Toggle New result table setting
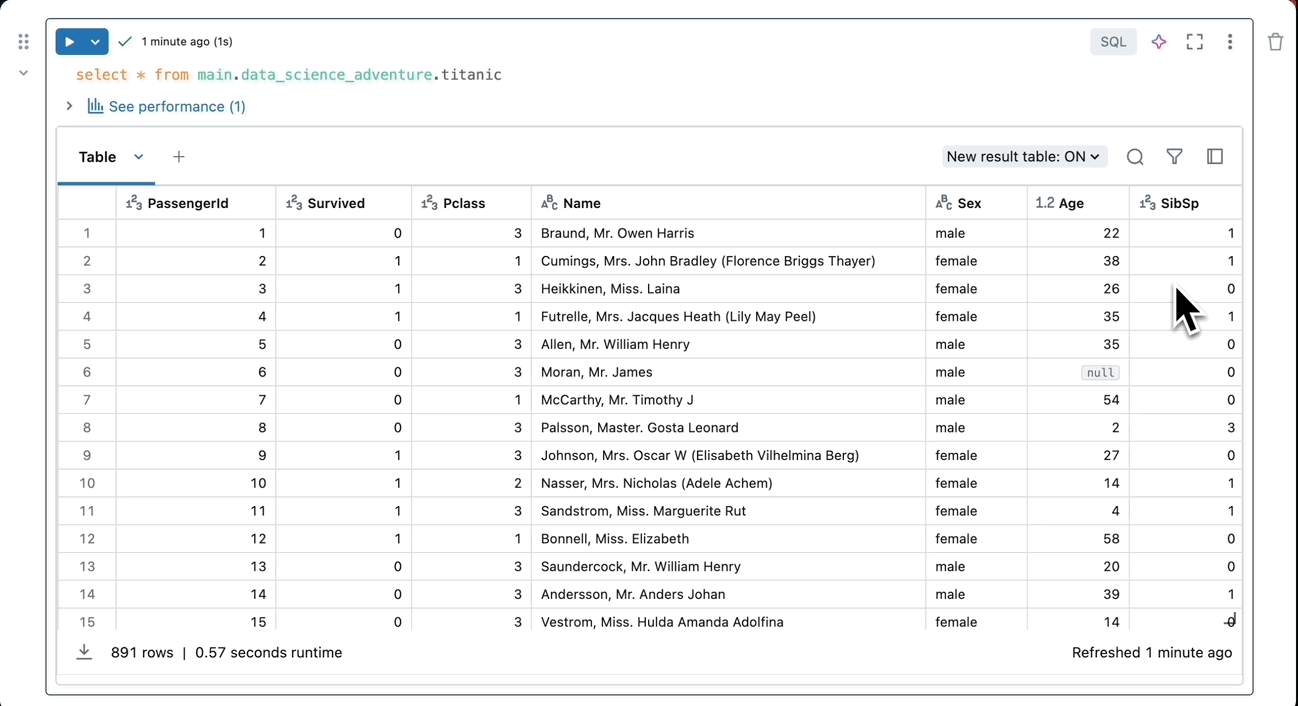This screenshot has height=706, width=1298. tap(1022, 156)
